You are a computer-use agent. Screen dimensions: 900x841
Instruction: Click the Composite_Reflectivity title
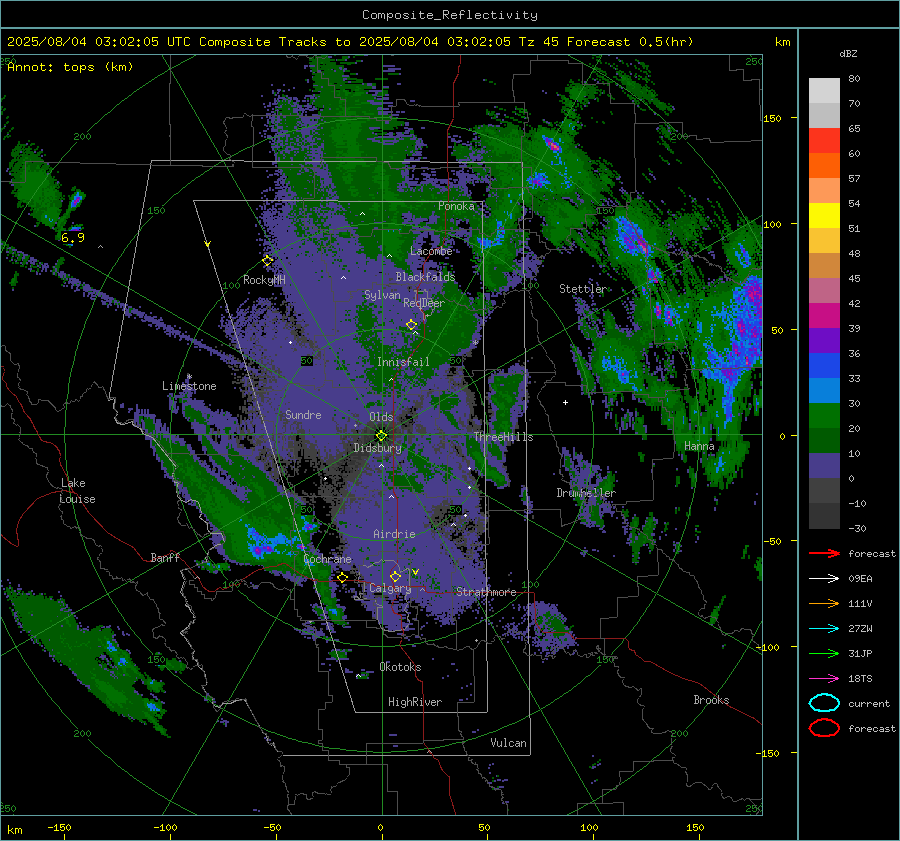(450, 15)
